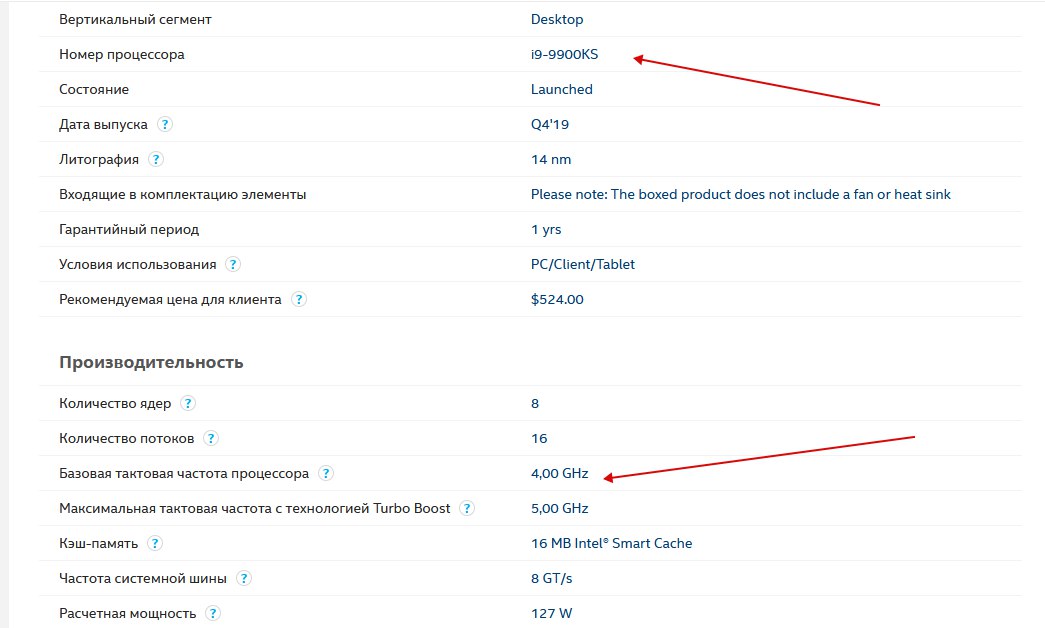Select the Desktop value
This screenshot has width=1045, height=628.
556,19
